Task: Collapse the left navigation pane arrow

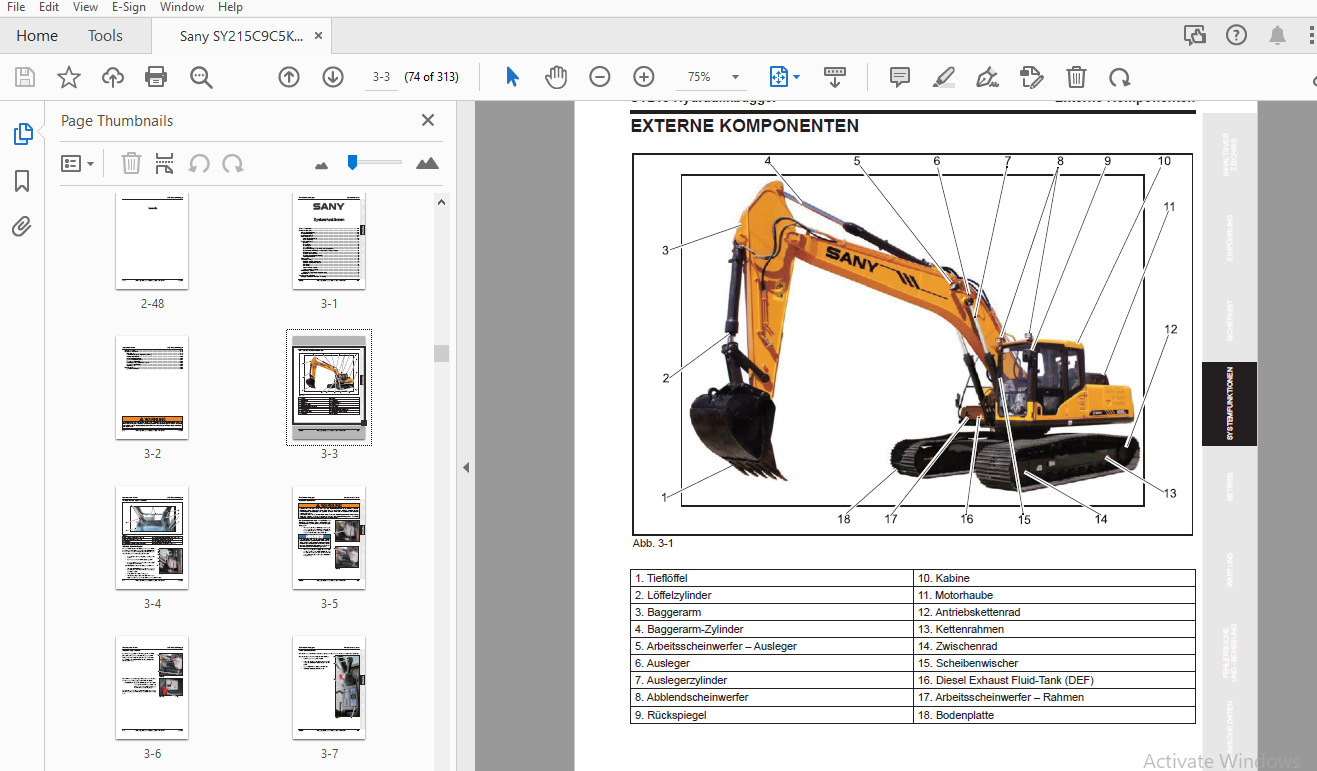Action: point(466,467)
